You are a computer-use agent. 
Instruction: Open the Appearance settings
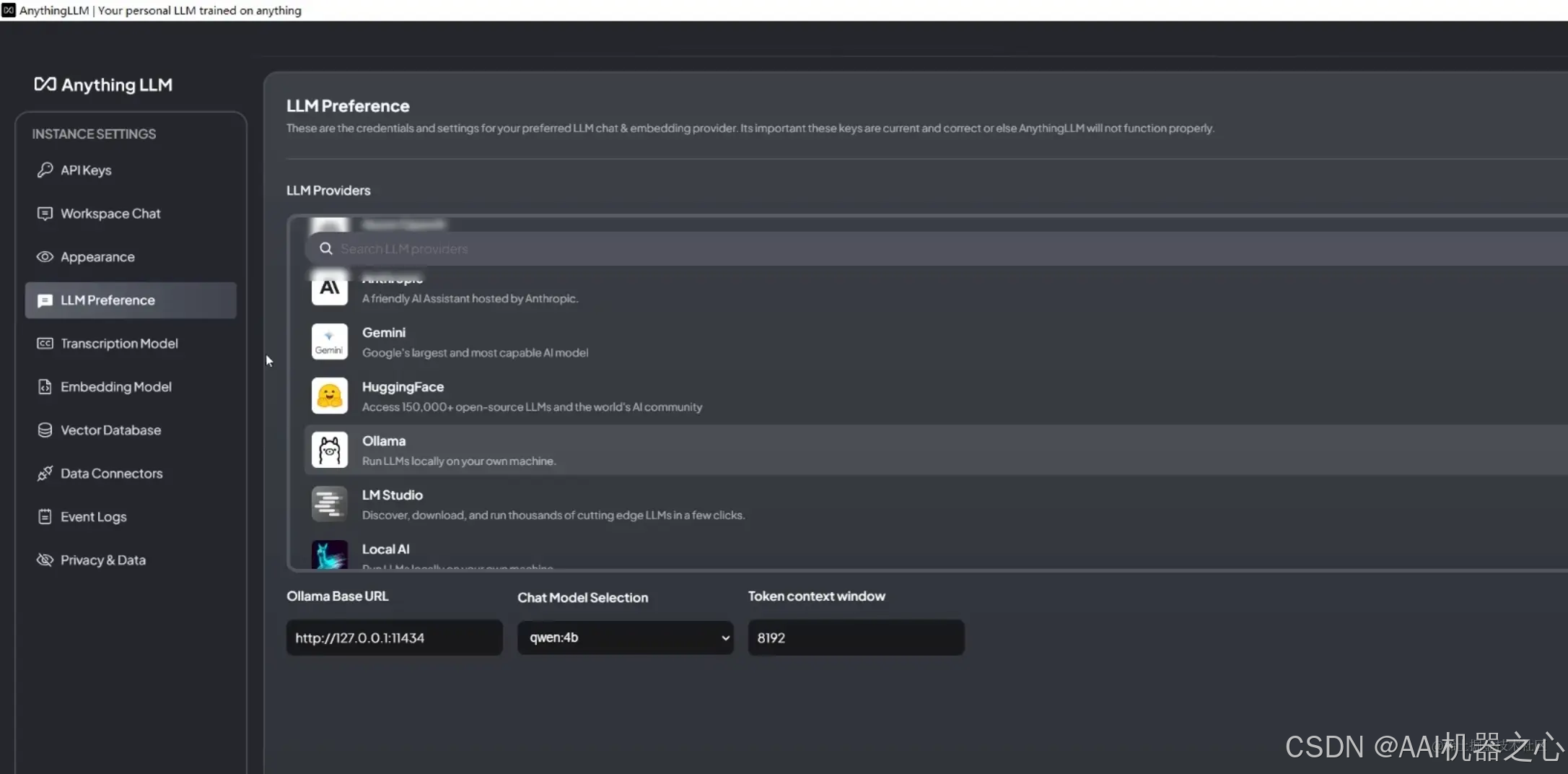click(x=131, y=256)
